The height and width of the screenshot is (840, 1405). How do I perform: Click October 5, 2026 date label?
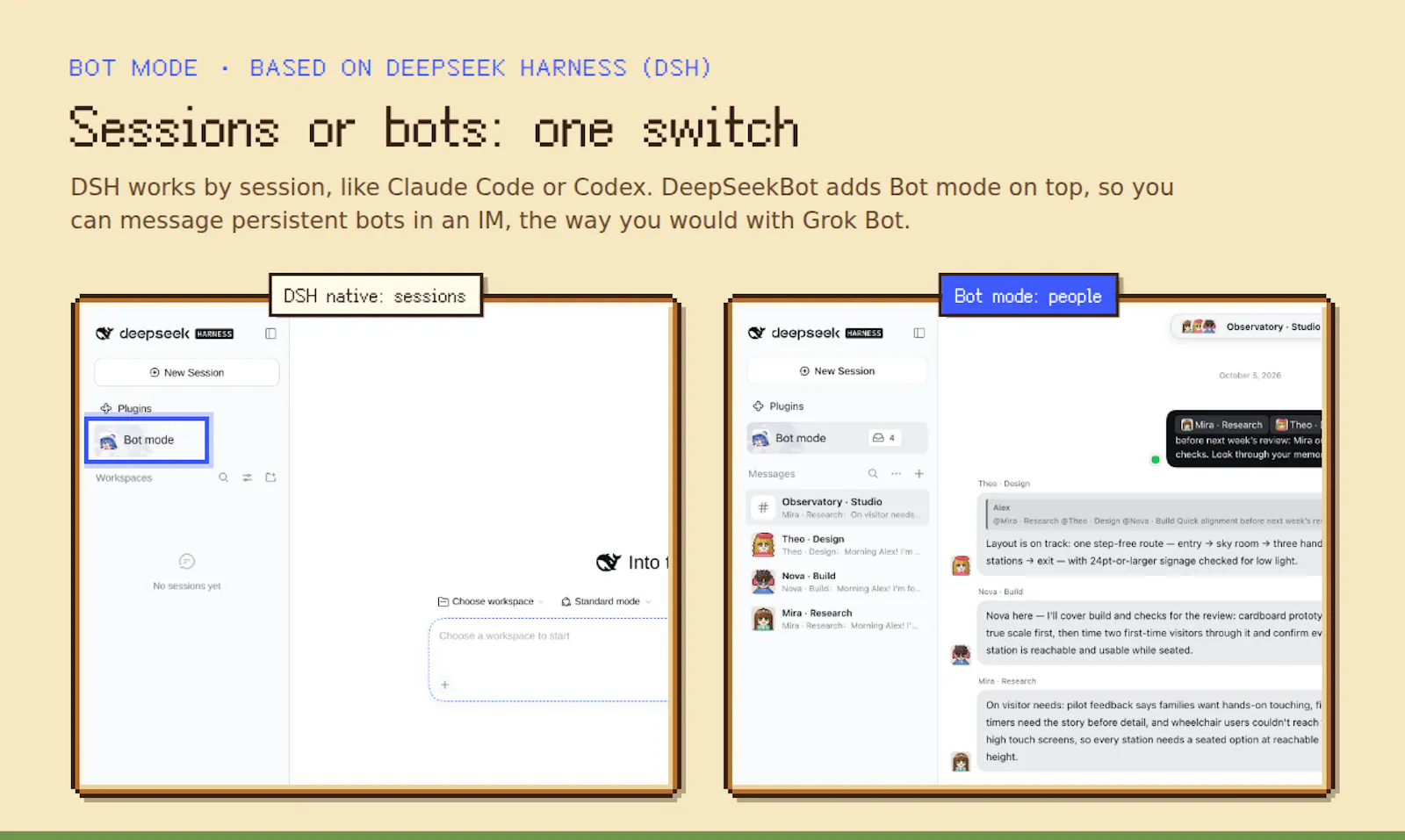click(1250, 375)
